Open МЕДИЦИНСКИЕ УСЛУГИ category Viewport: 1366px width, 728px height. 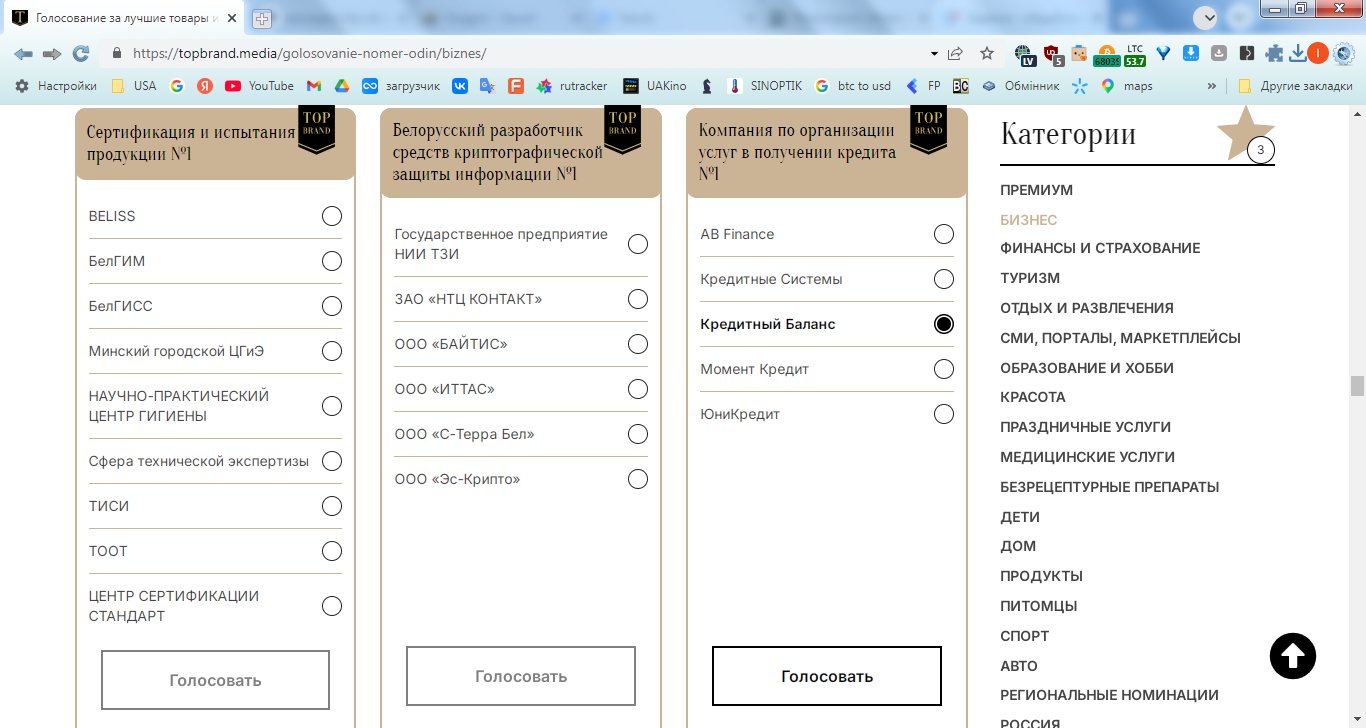click(1087, 457)
